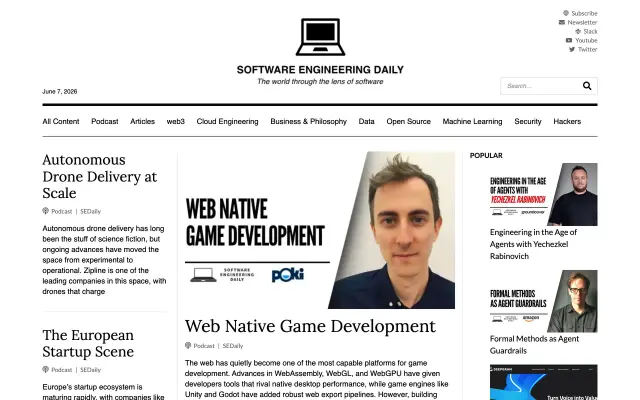The image size is (640, 400).
Task: Click tagline 'The world through the lens of software'
Action: coord(320,82)
